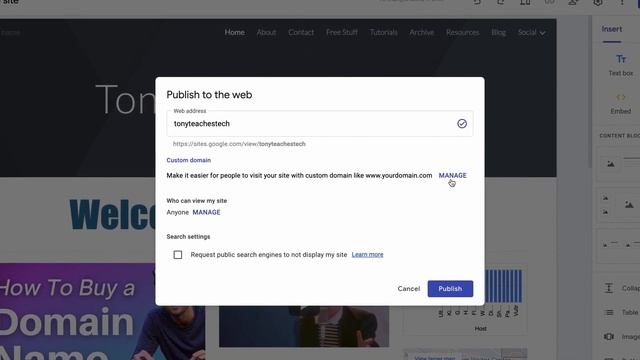
Task: Click the Embed insert icon
Action: [621, 97]
